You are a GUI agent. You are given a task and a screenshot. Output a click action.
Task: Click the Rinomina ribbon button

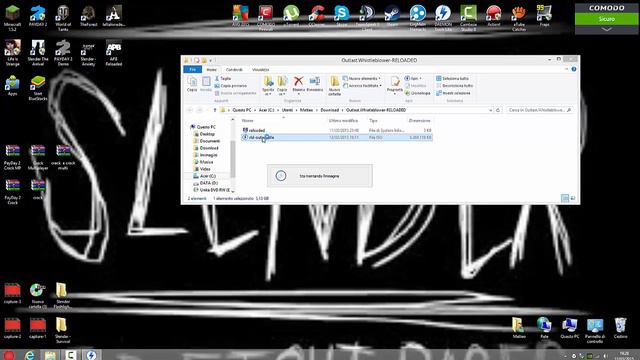(x=315, y=84)
